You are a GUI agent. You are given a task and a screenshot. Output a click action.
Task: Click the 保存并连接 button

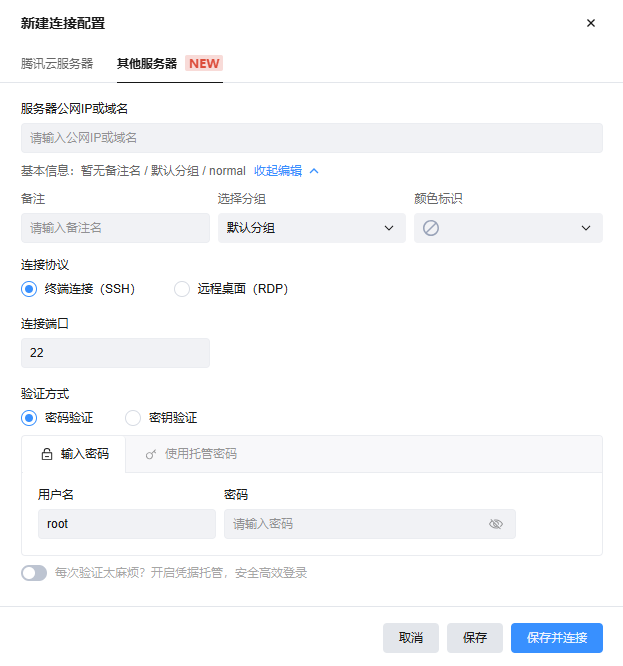[557, 638]
